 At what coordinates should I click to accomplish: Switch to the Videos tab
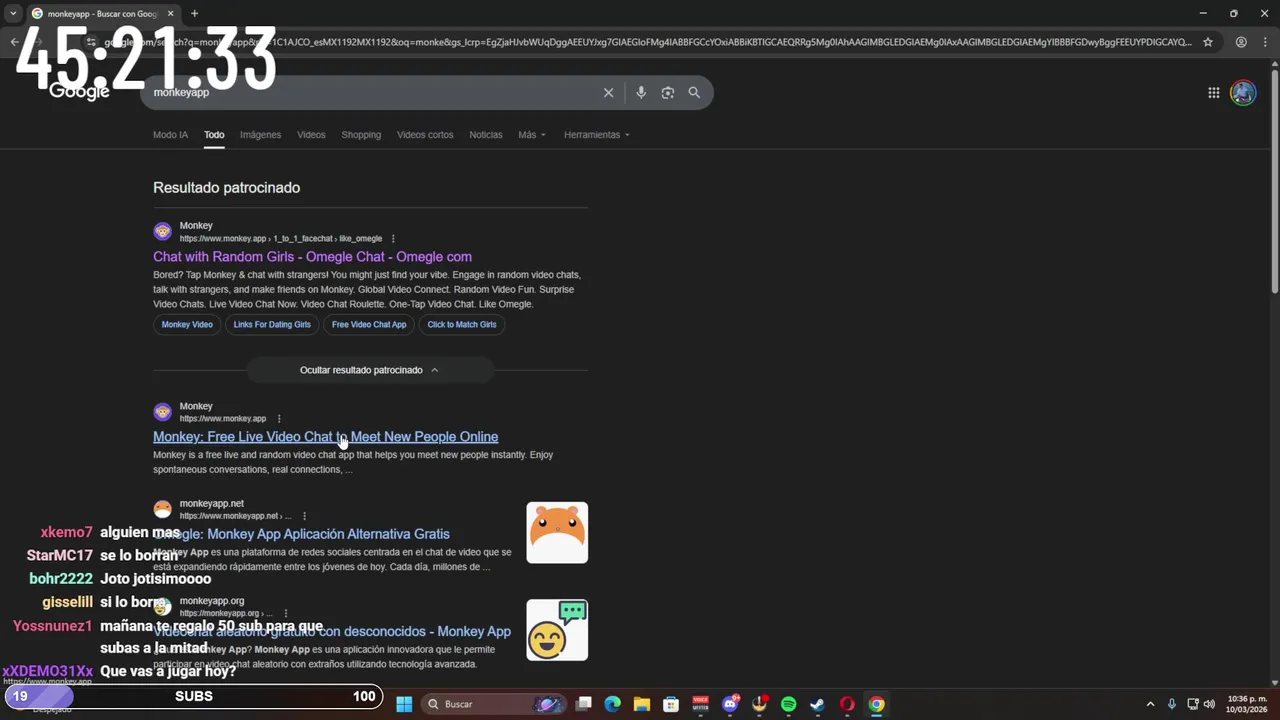coord(311,135)
